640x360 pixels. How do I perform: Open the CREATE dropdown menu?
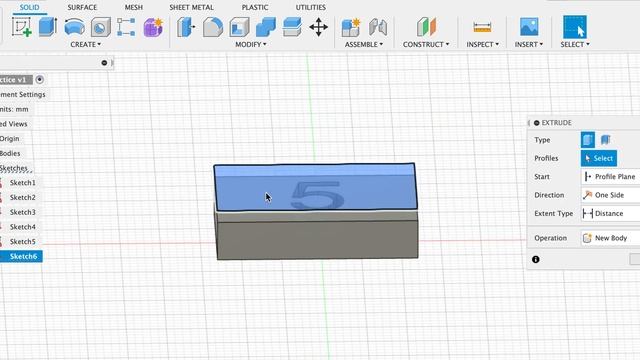coord(85,44)
